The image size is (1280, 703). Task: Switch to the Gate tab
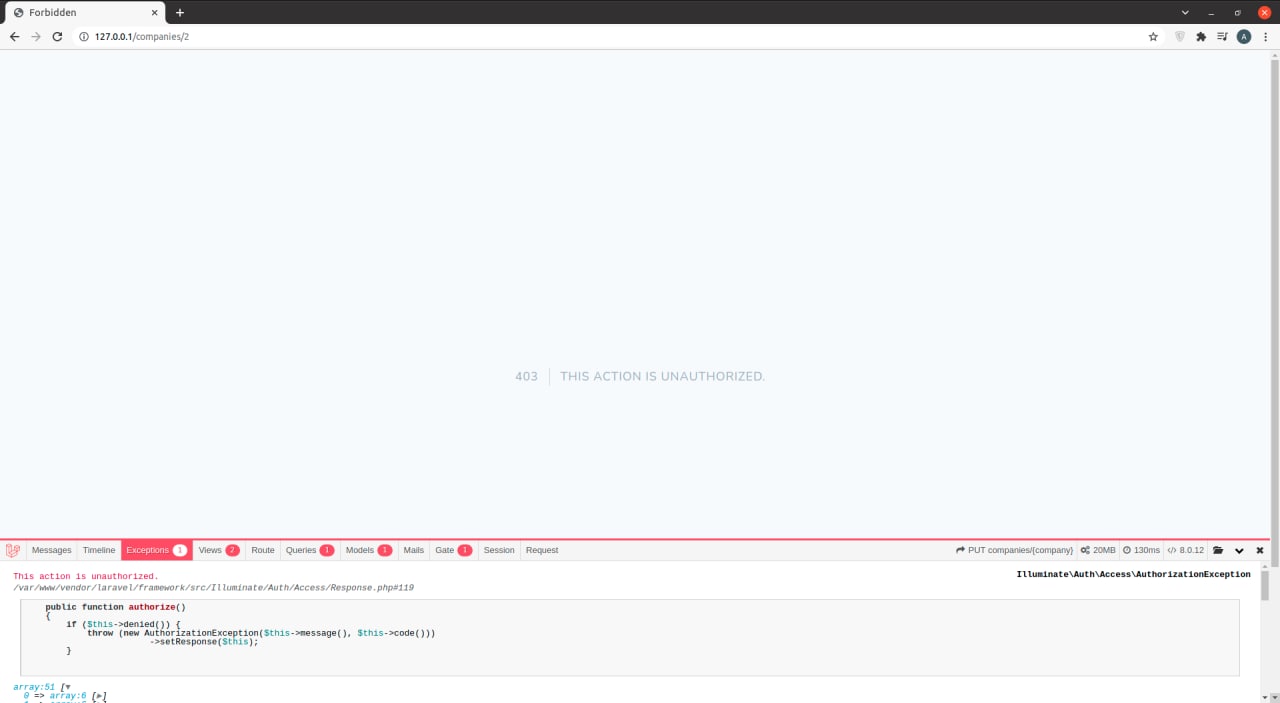point(454,550)
